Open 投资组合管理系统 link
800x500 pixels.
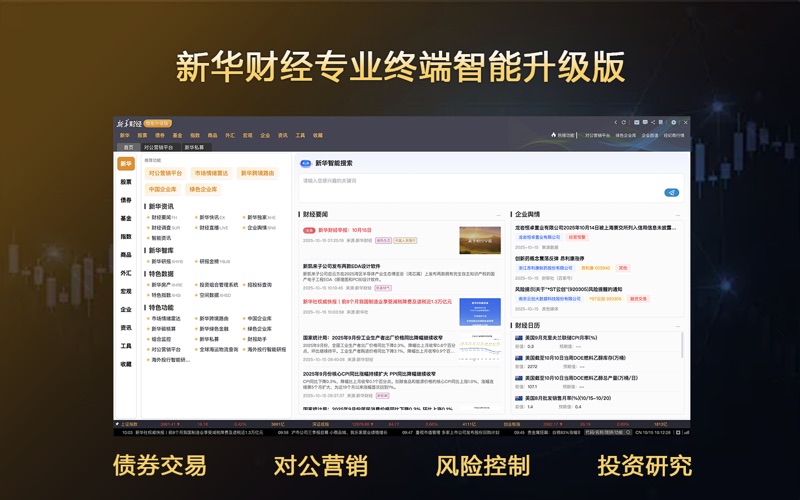218,285
